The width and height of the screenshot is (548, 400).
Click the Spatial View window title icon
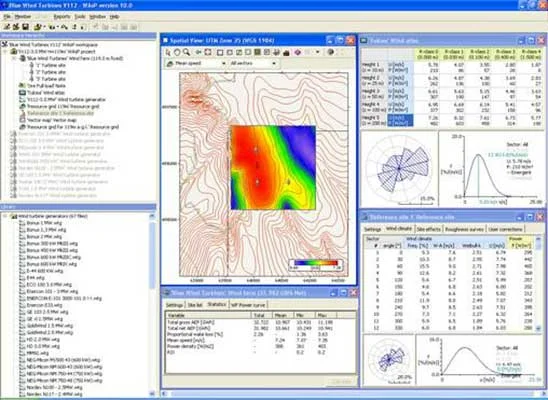(166, 41)
